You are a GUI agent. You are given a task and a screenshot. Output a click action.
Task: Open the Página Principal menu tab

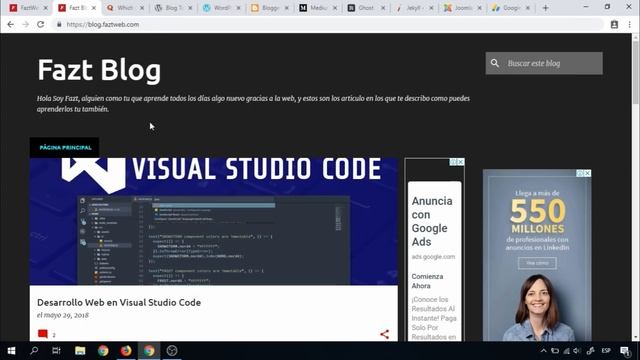click(65, 147)
